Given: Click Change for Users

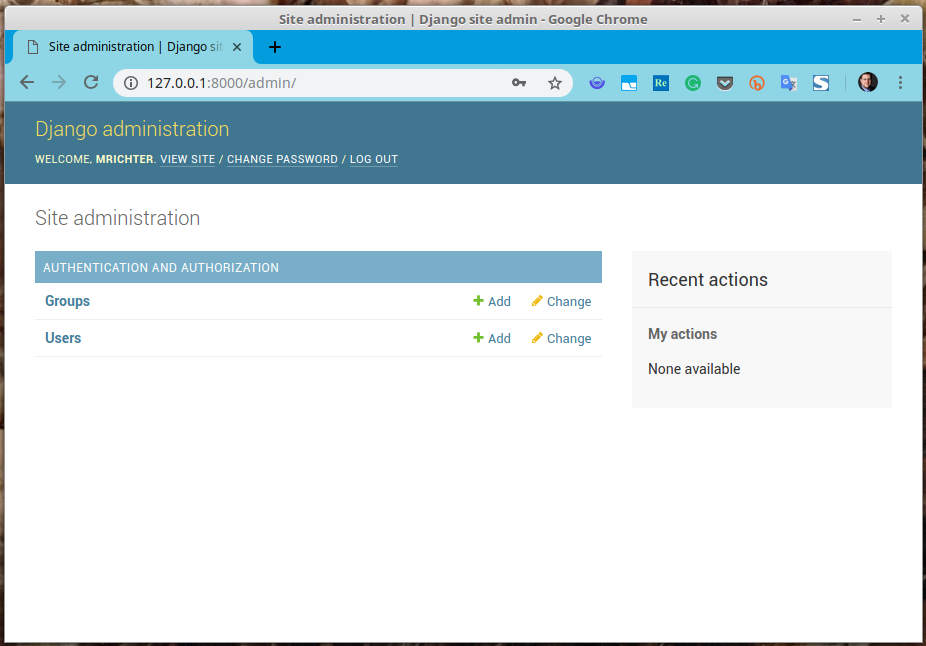Looking at the screenshot, I should coord(561,338).
